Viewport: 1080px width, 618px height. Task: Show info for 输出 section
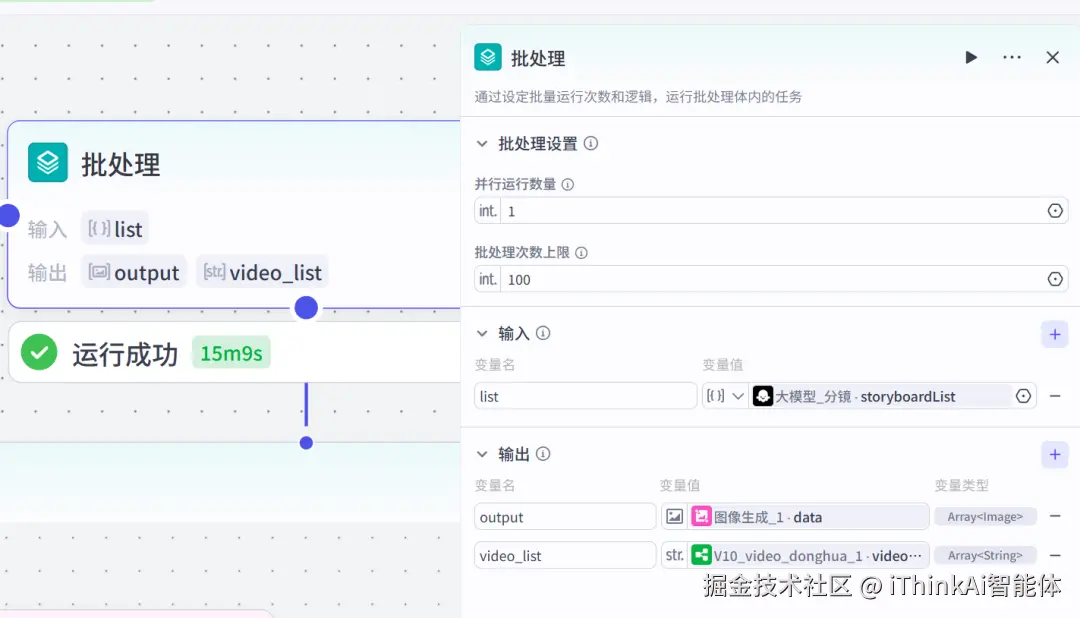(543, 454)
